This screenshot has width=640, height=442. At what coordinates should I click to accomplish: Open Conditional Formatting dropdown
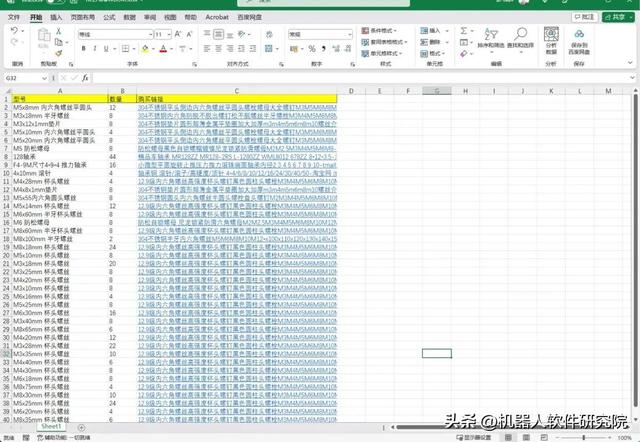point(379,31)
